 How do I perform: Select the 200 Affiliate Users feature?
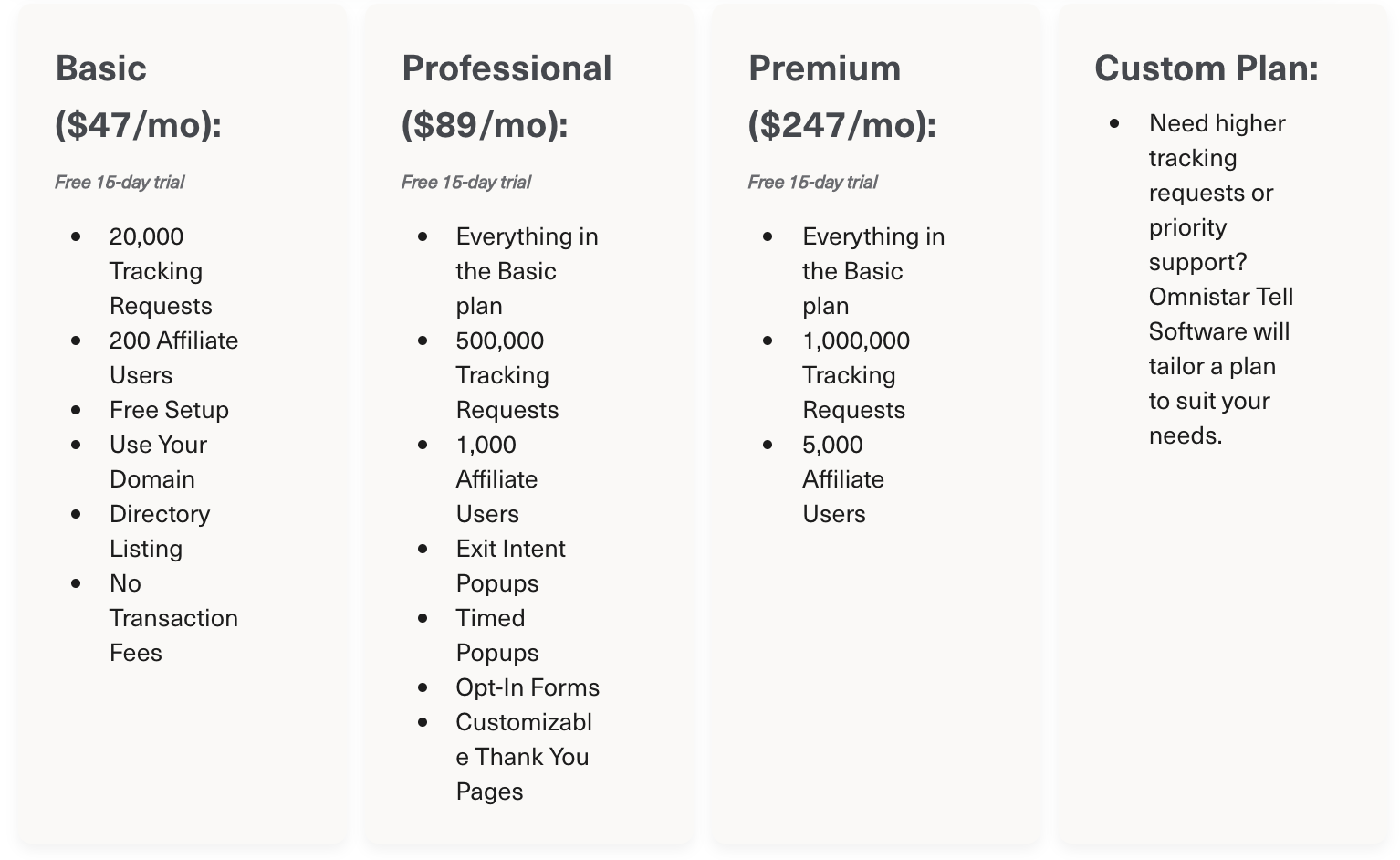173,357
